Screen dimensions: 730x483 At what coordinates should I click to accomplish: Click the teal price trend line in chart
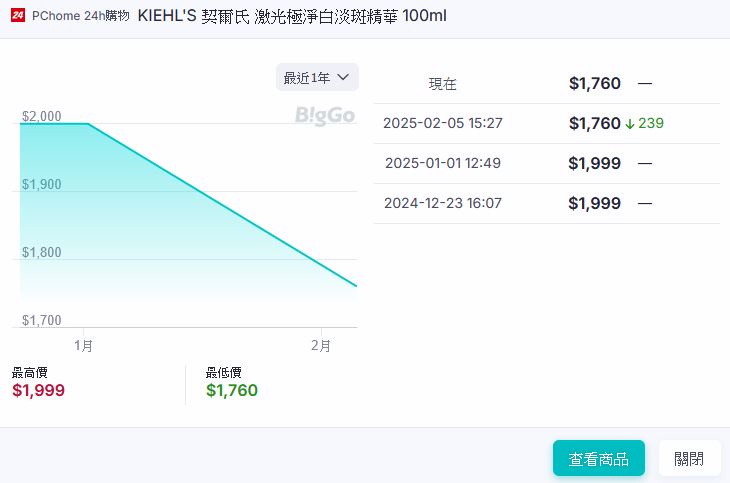[x=220, y=203]
